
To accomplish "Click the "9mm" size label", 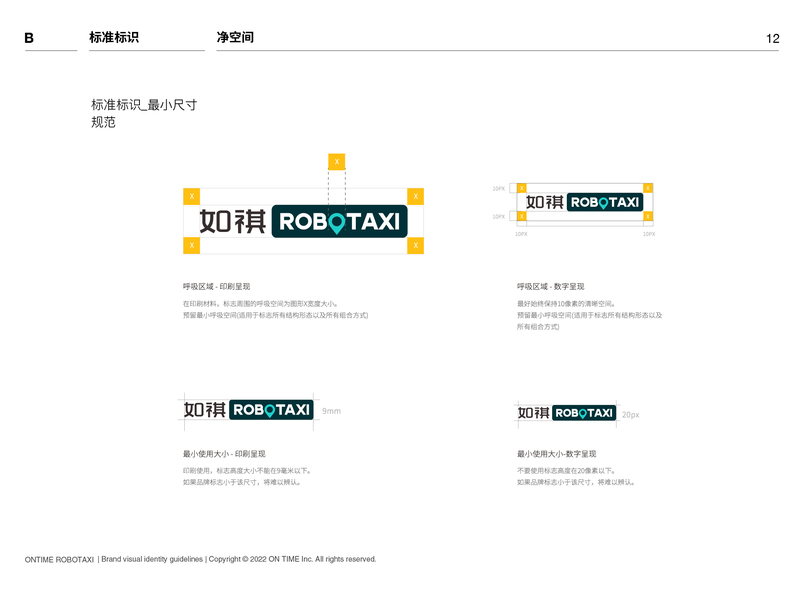I will [x=331, y=411].
